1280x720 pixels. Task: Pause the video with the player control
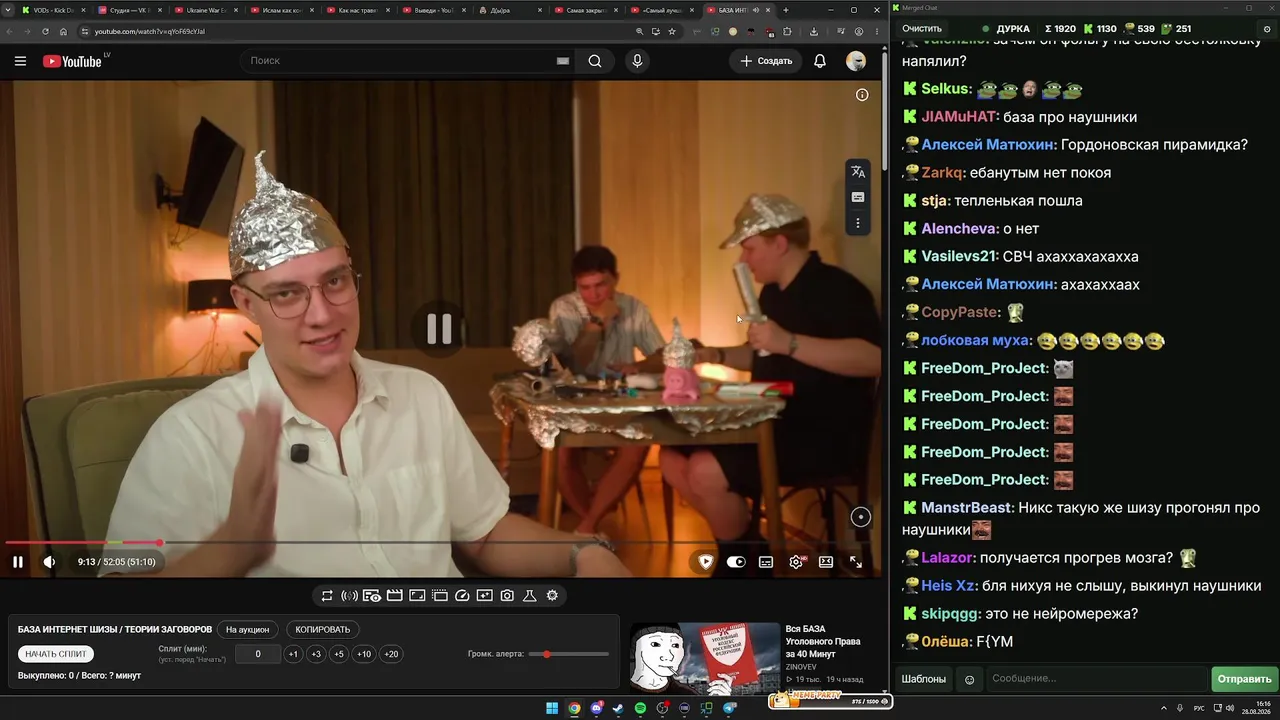click(x=17, y=562)
